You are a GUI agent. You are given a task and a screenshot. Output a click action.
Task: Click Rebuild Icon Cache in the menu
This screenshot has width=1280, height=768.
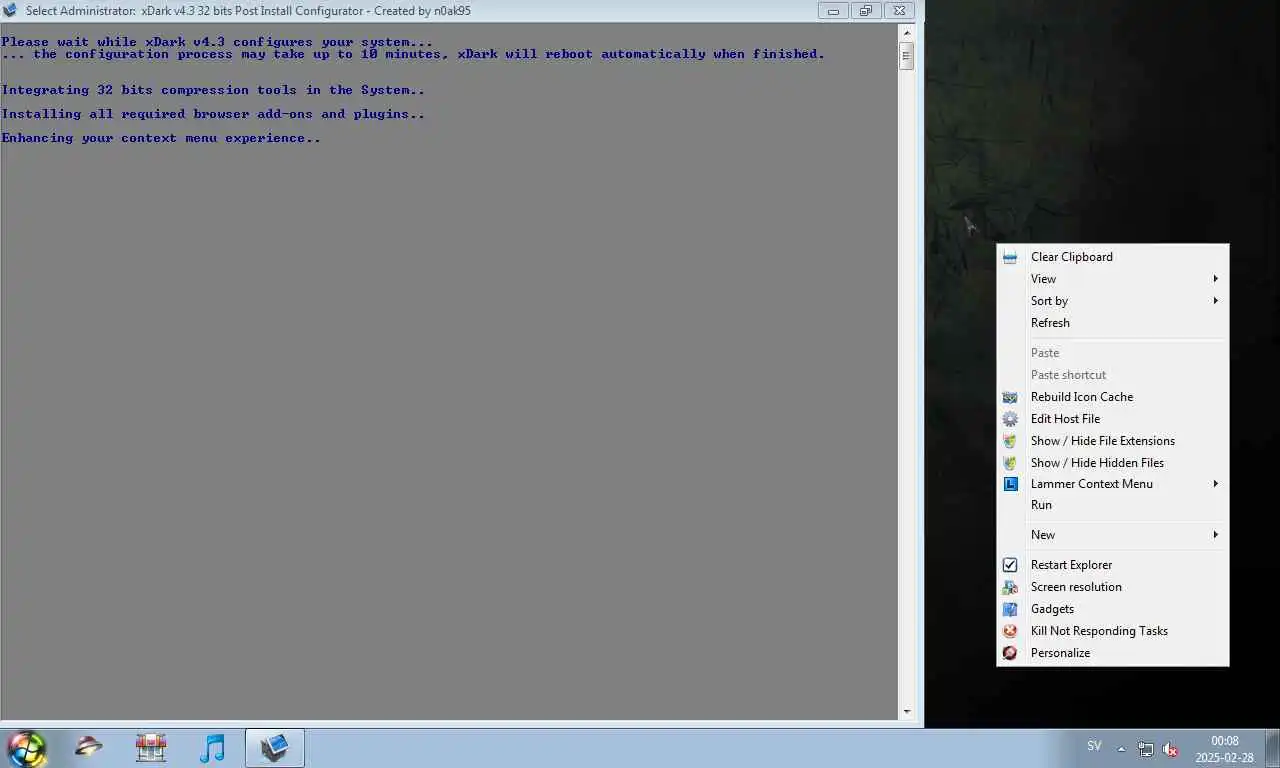click(x=1113, y=397)
